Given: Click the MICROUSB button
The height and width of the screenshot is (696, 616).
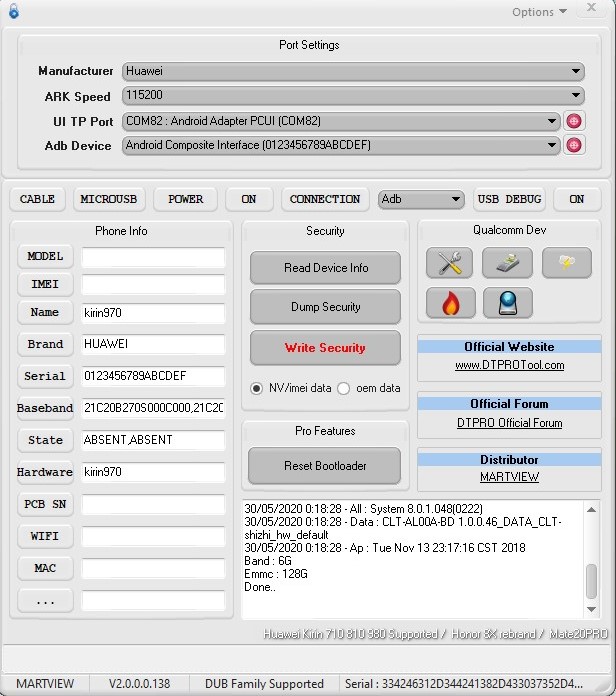Looking at the screenshot, I should pos(109,199).
